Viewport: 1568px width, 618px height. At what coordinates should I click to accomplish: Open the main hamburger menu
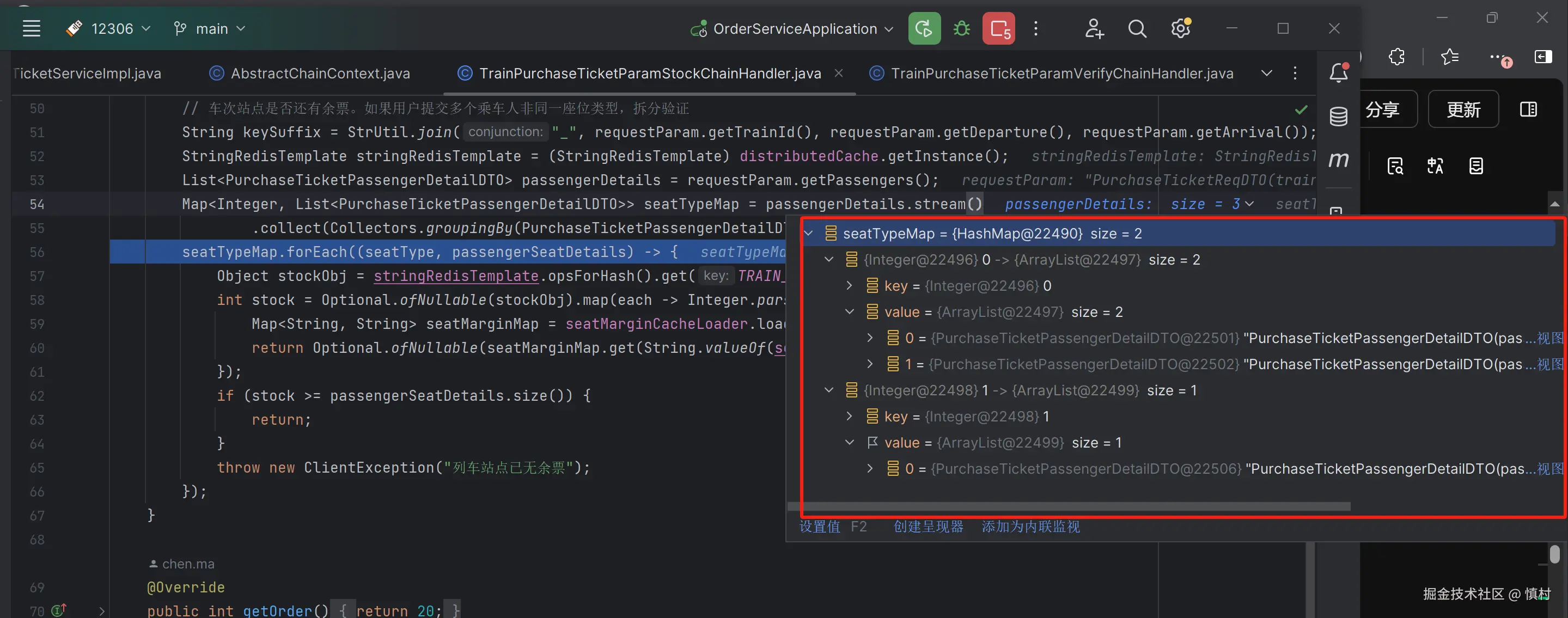(x=31, y=29)
